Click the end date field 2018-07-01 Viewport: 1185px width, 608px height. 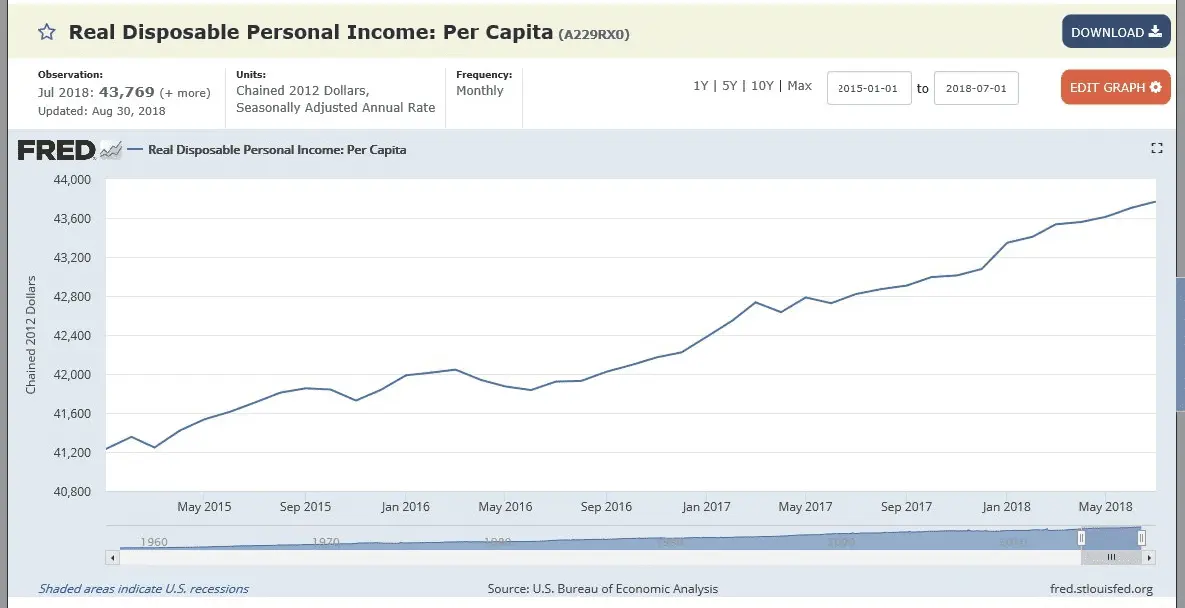(x=975, y=88)
